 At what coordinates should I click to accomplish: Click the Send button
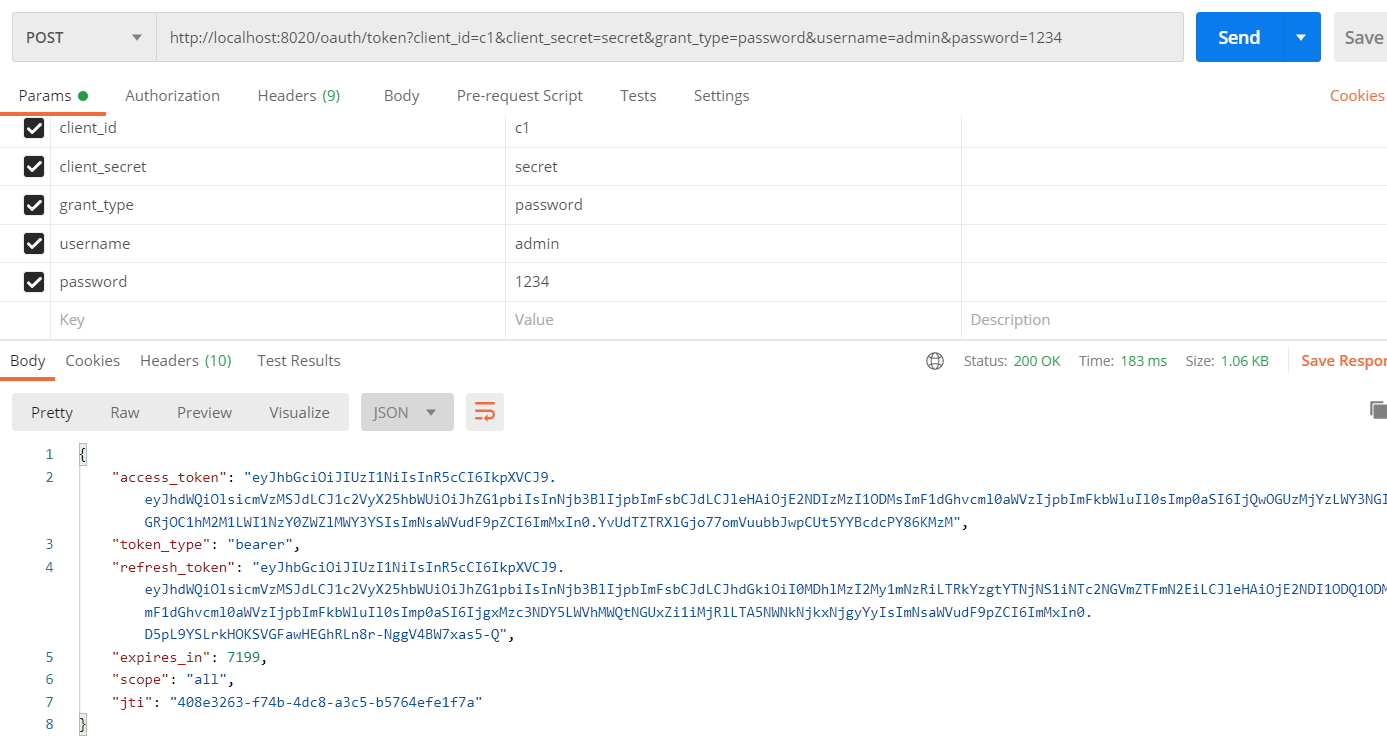[1238, 36]
